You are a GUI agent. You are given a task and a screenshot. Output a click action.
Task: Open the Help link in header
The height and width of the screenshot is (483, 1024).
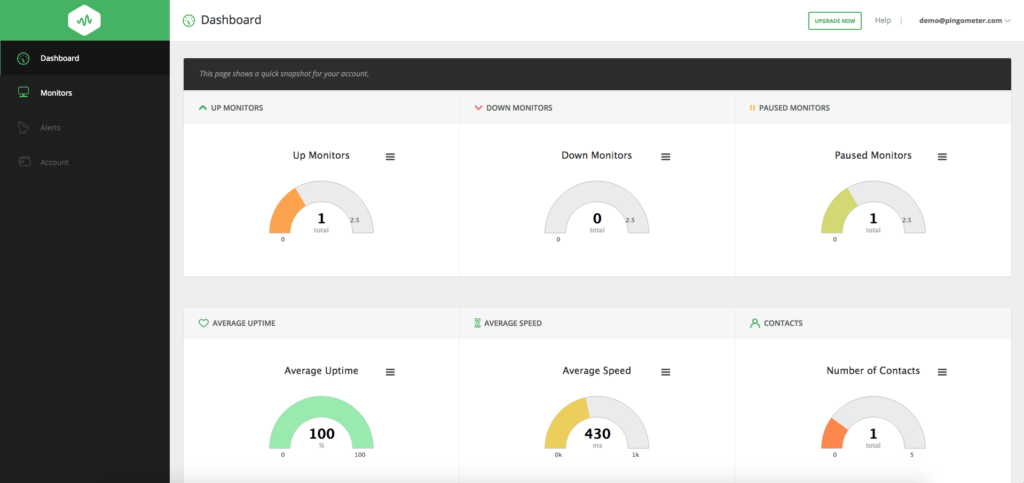coord(882,20)
